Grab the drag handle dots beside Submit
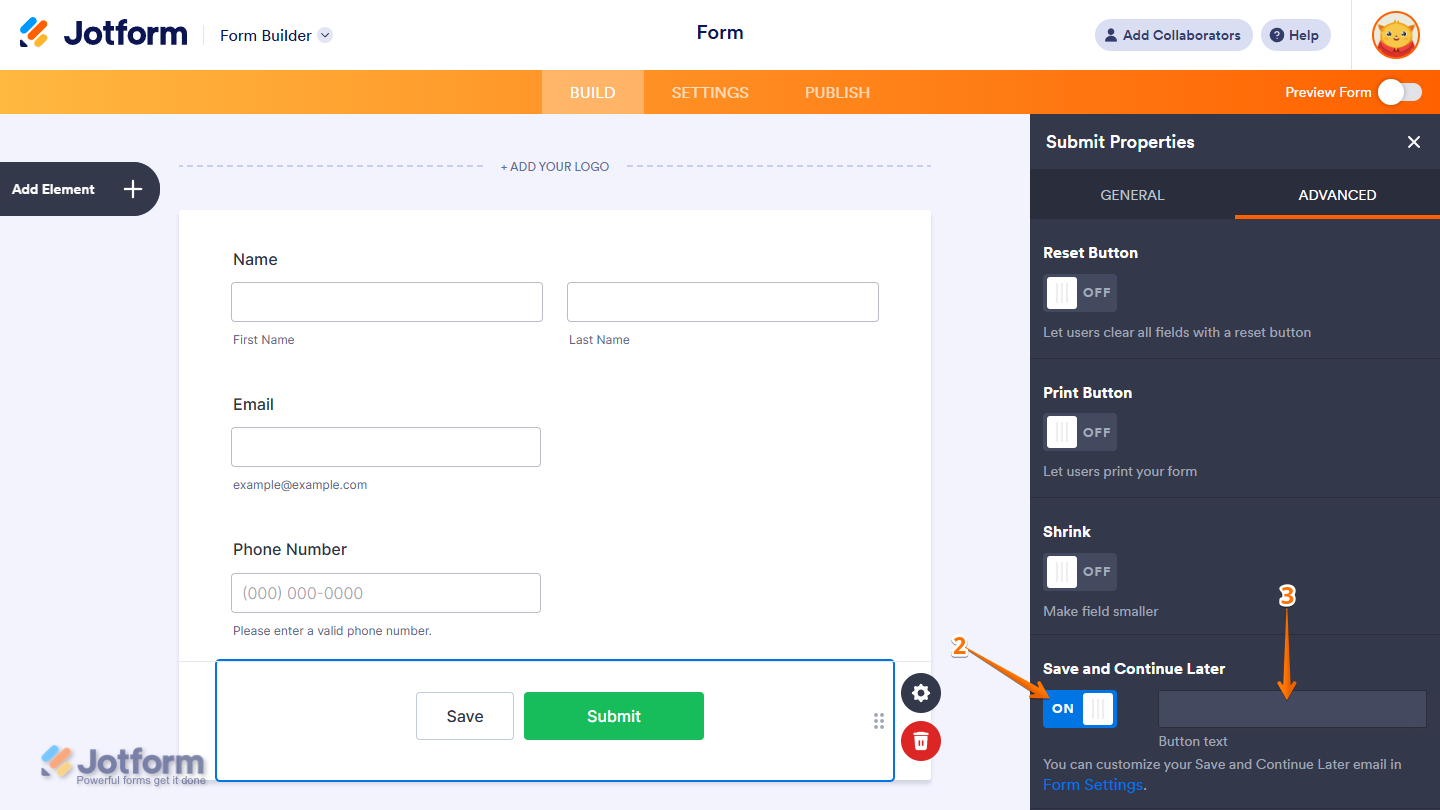The height and width of the screenshot is (810, 1440). [878, 721]
